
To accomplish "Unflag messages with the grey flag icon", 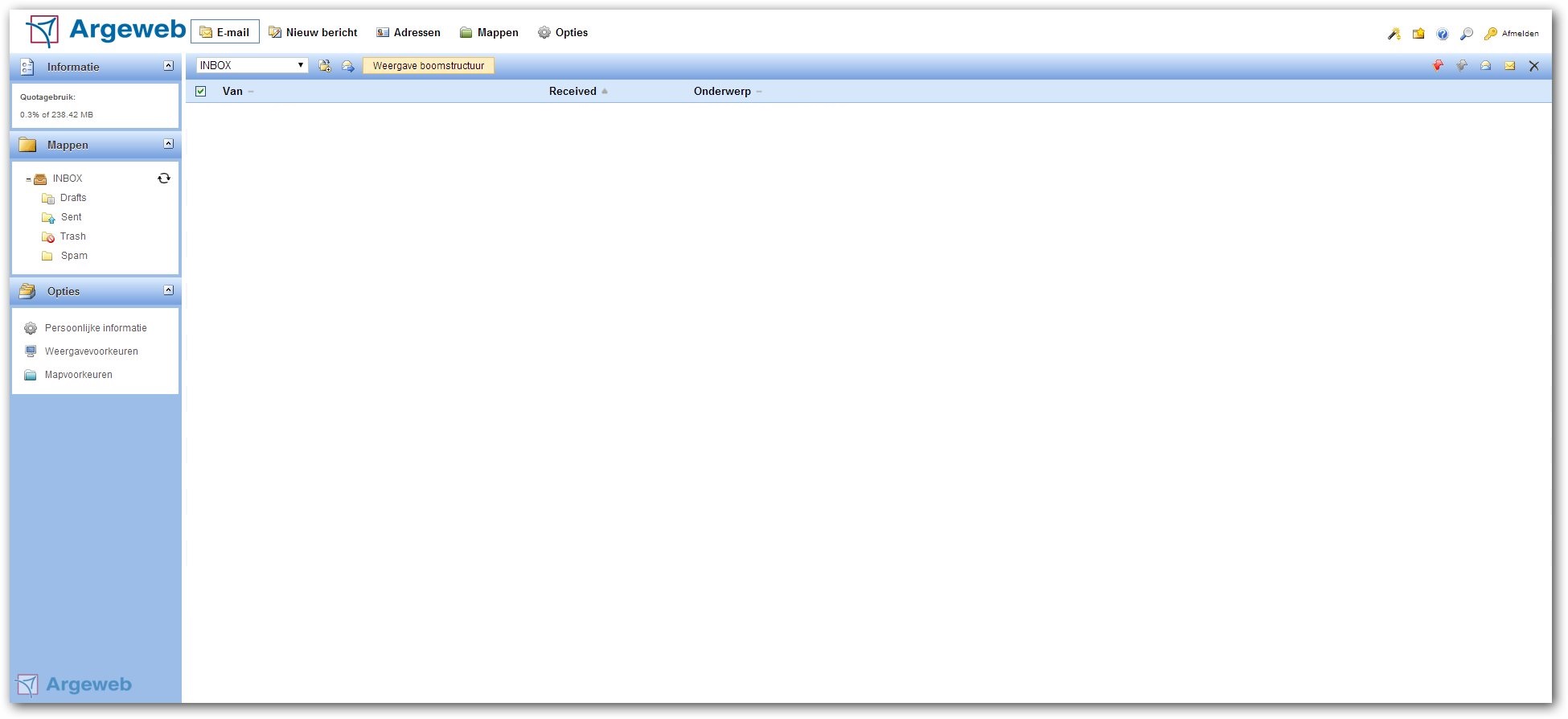I will [1462, 66].
